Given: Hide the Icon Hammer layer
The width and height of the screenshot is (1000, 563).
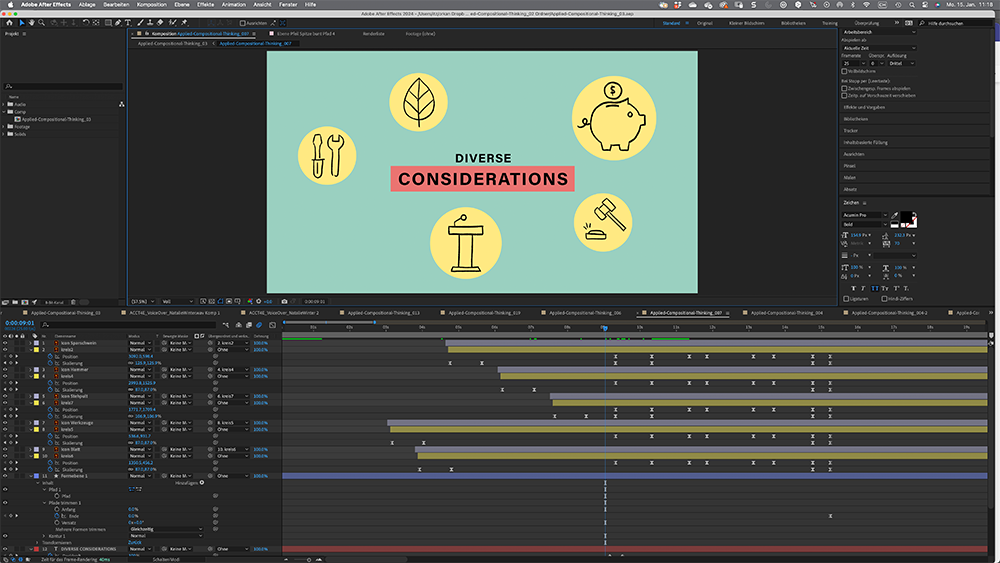Looking at the screenshot, I should point(5,370).
